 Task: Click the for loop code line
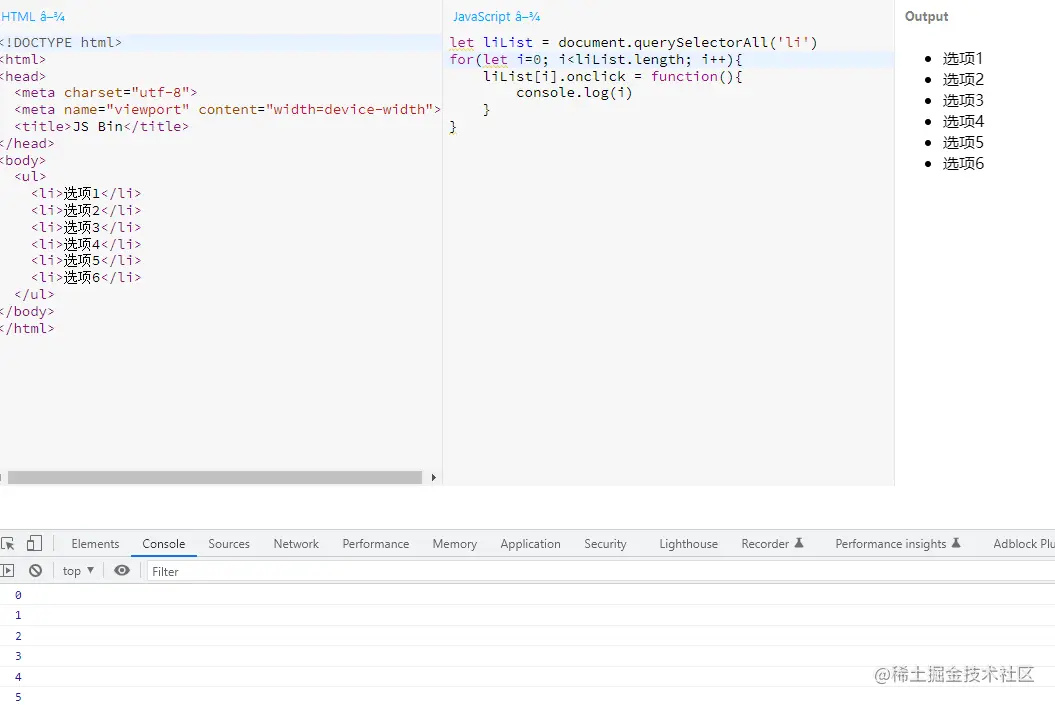(595, 59)
